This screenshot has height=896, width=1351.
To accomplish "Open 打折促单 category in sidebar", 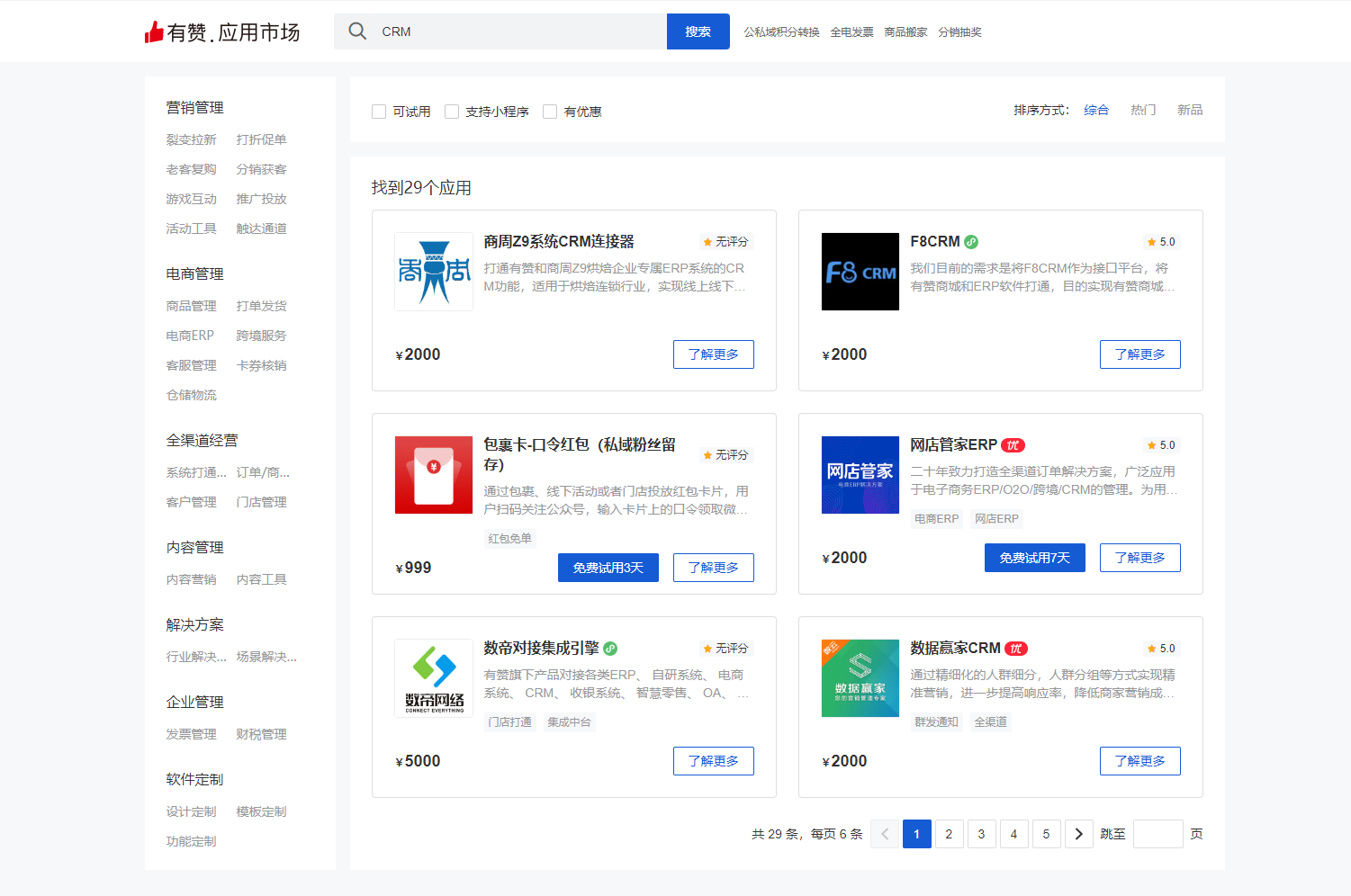I will coord(261,139).
